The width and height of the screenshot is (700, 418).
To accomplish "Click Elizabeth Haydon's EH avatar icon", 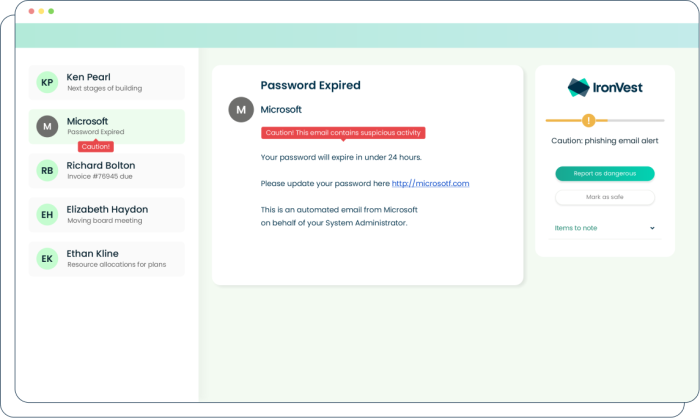I will coord(47,214).
